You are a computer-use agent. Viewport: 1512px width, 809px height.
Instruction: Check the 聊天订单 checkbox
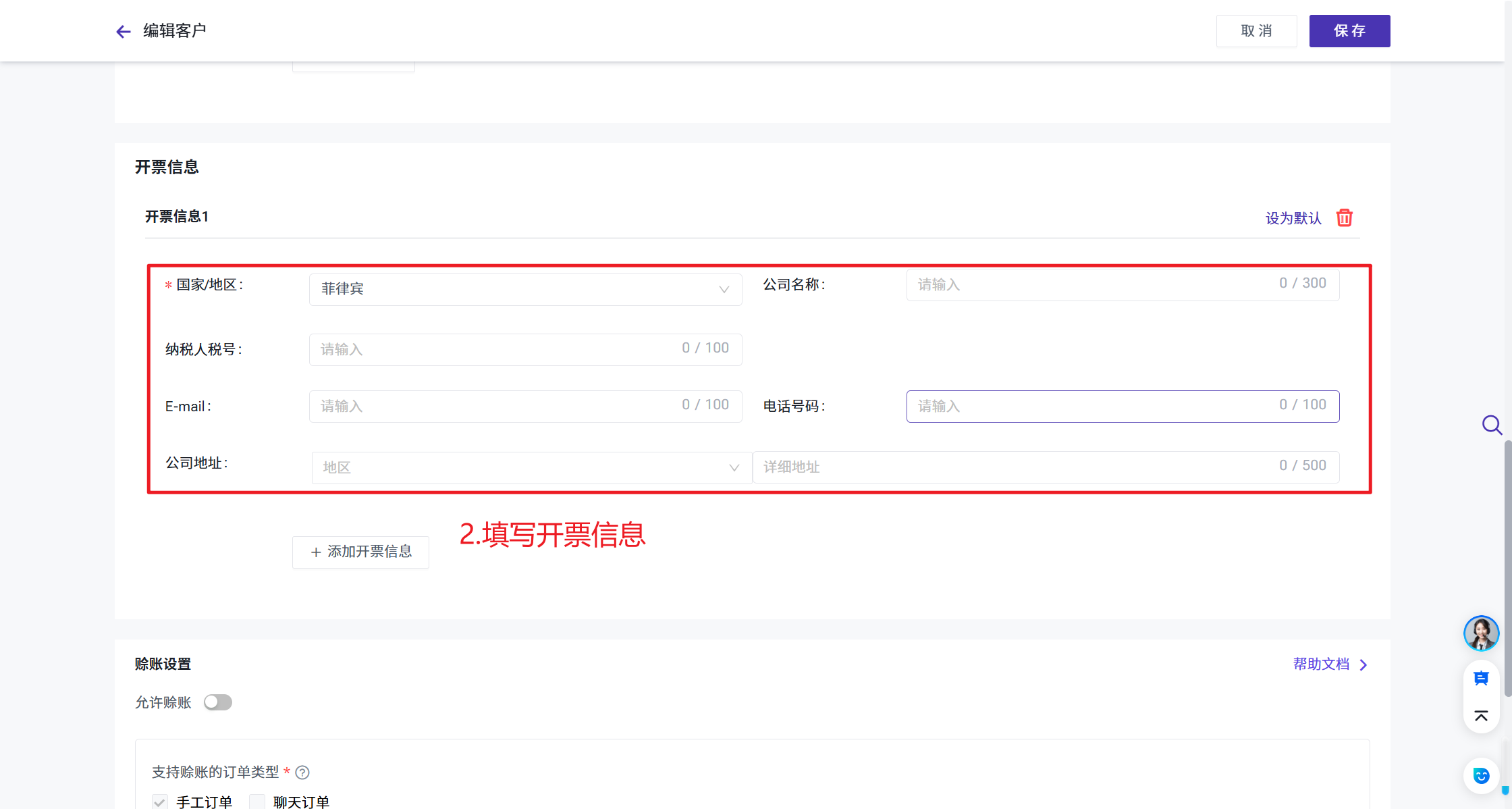(x=257, y=802)
